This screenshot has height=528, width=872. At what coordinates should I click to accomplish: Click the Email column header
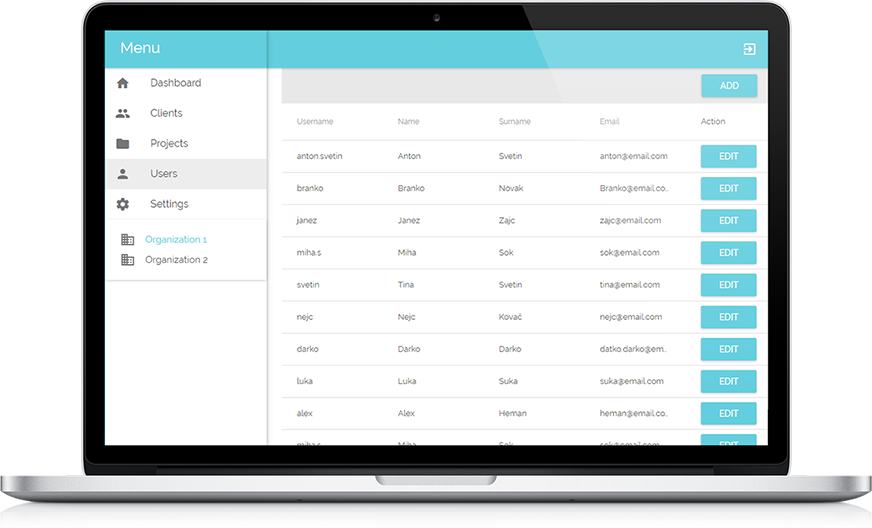609,122
